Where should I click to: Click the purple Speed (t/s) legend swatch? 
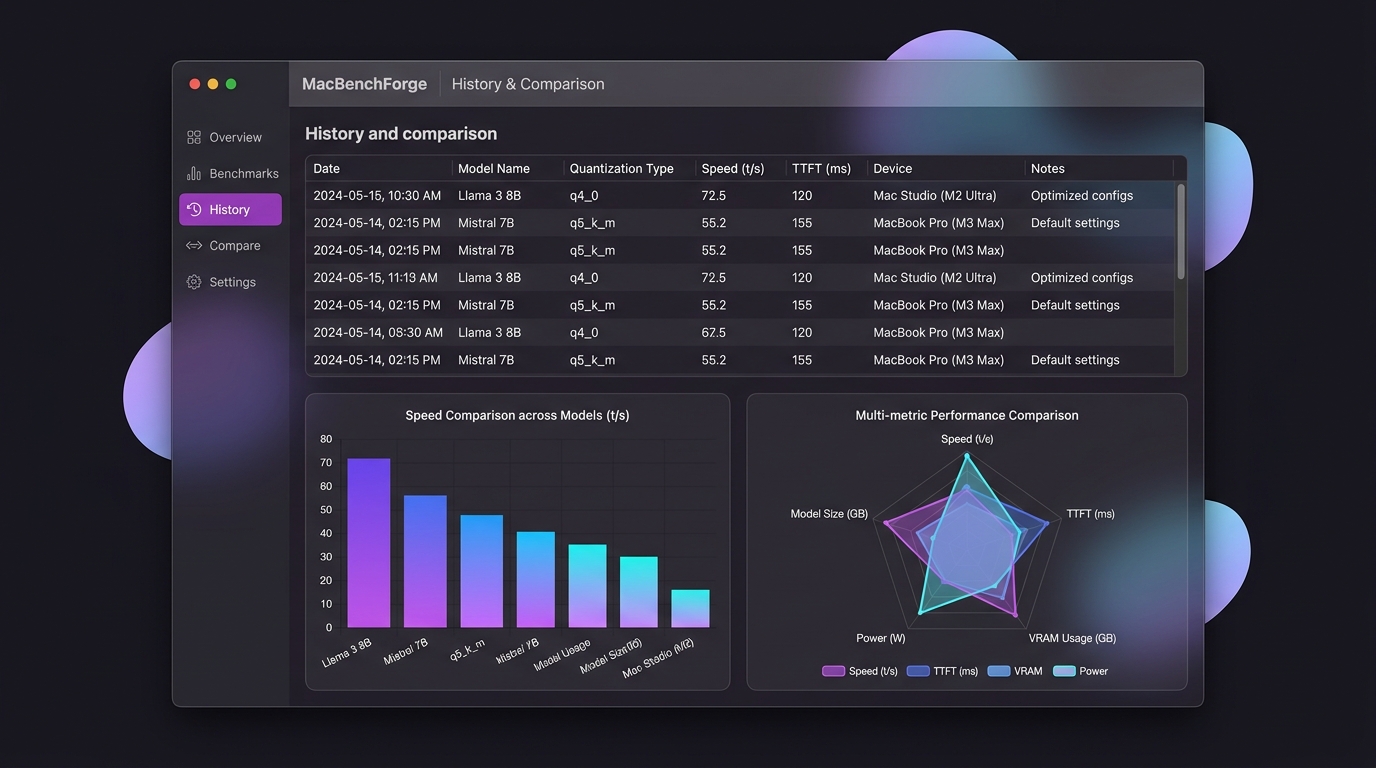click(x=834, y=671)
